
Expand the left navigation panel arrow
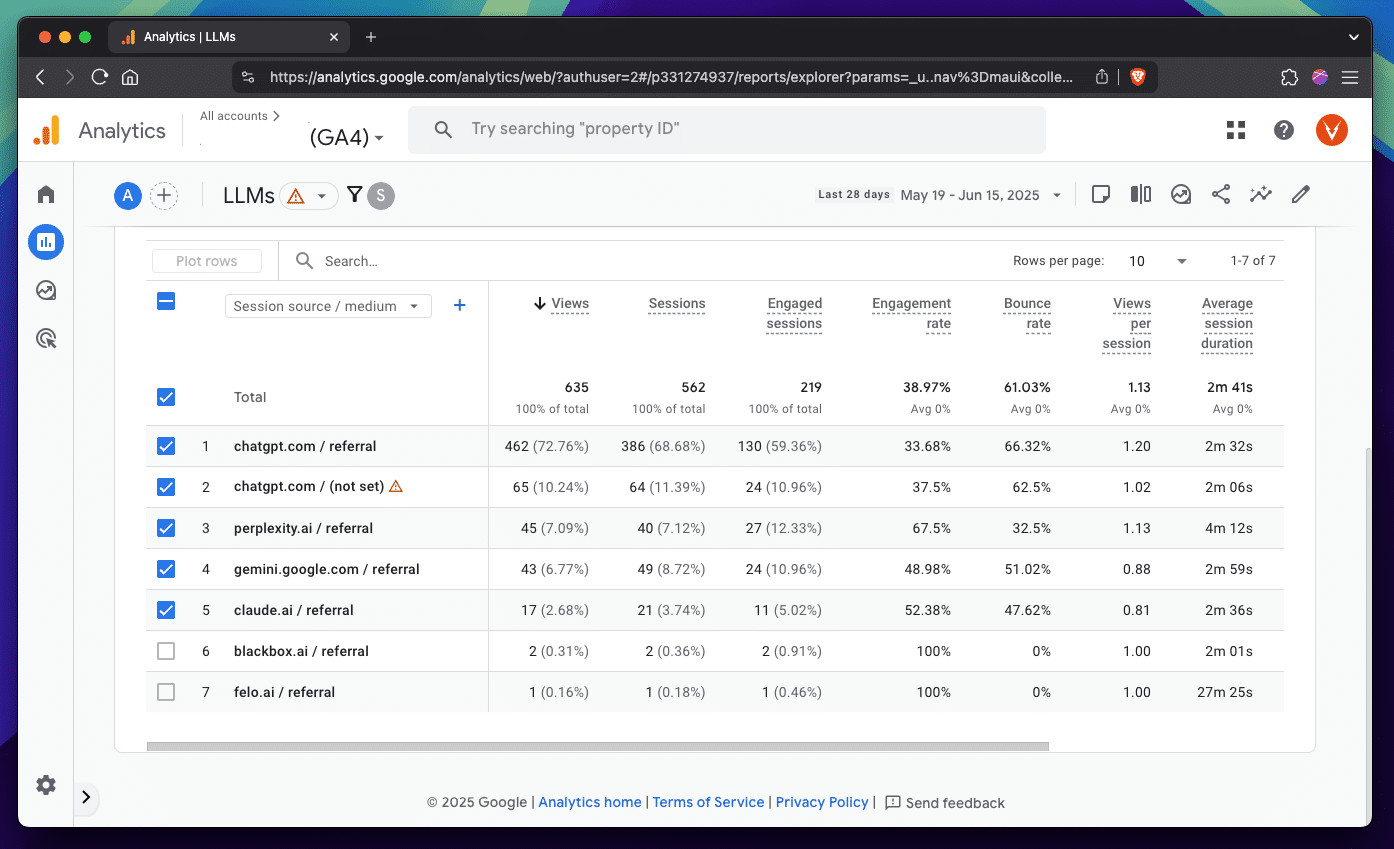pos(86,797)
